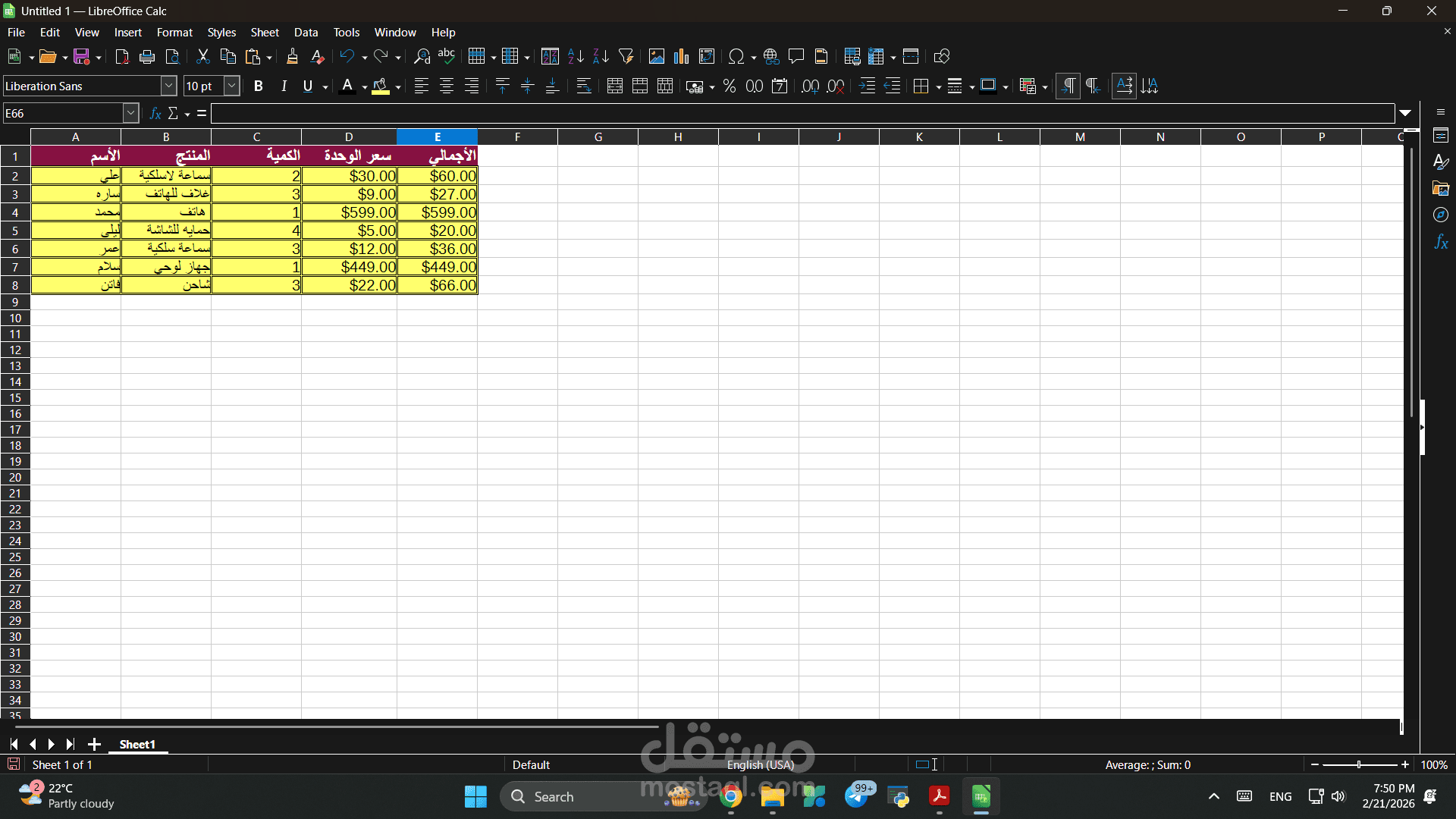Insert a chart
The image size is (1456, 819).
click(x=682, y=56)
